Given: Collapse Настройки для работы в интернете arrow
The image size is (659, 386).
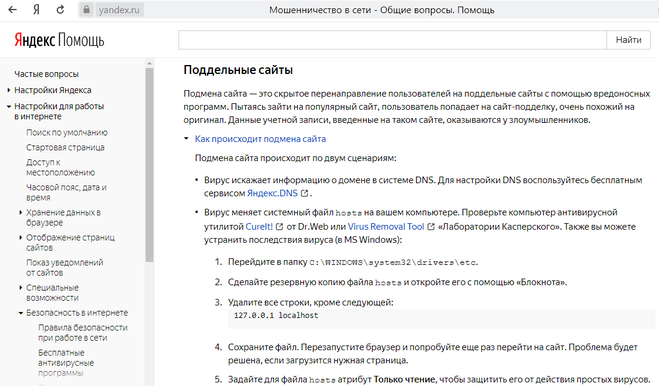Looking at the screenshot, I should click(9, 106).
